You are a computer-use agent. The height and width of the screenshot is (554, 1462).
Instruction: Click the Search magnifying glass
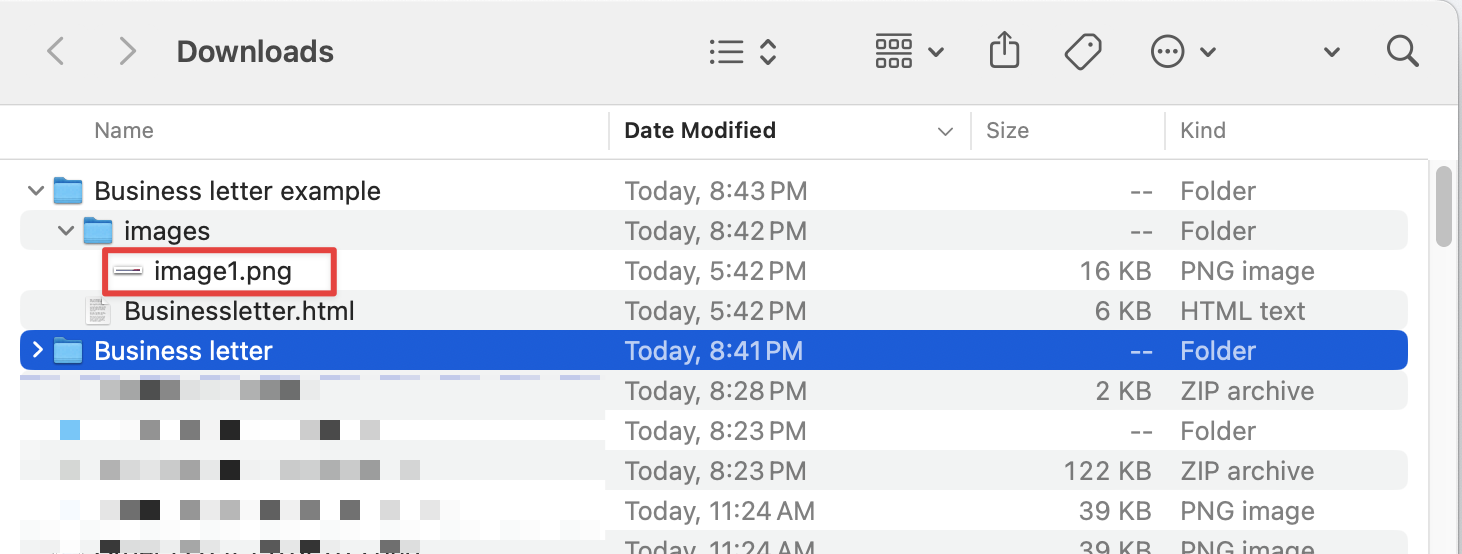(1403, 52)
